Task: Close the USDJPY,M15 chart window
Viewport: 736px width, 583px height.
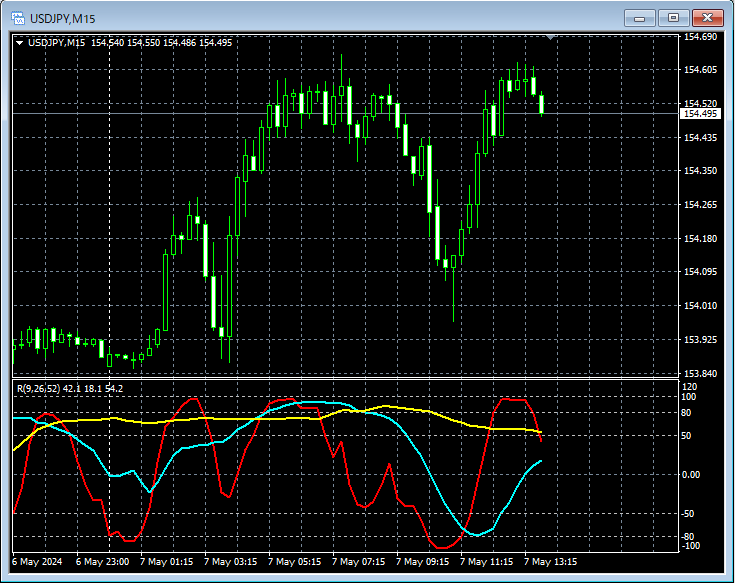Action: (x=707, y=17)
